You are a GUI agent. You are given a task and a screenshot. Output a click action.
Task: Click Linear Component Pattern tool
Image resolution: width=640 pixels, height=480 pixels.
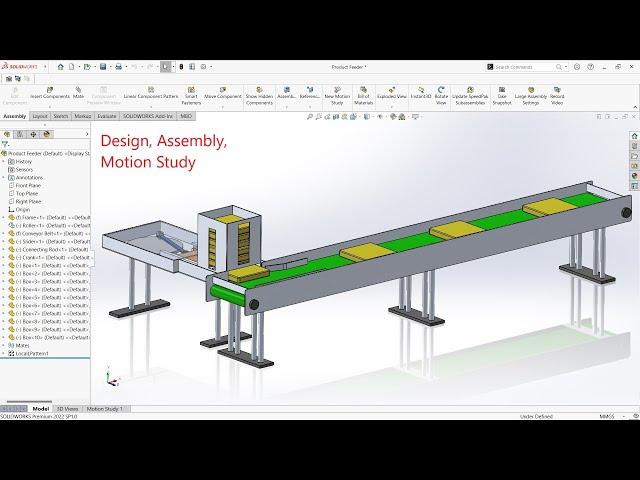(x=151, y=93)
